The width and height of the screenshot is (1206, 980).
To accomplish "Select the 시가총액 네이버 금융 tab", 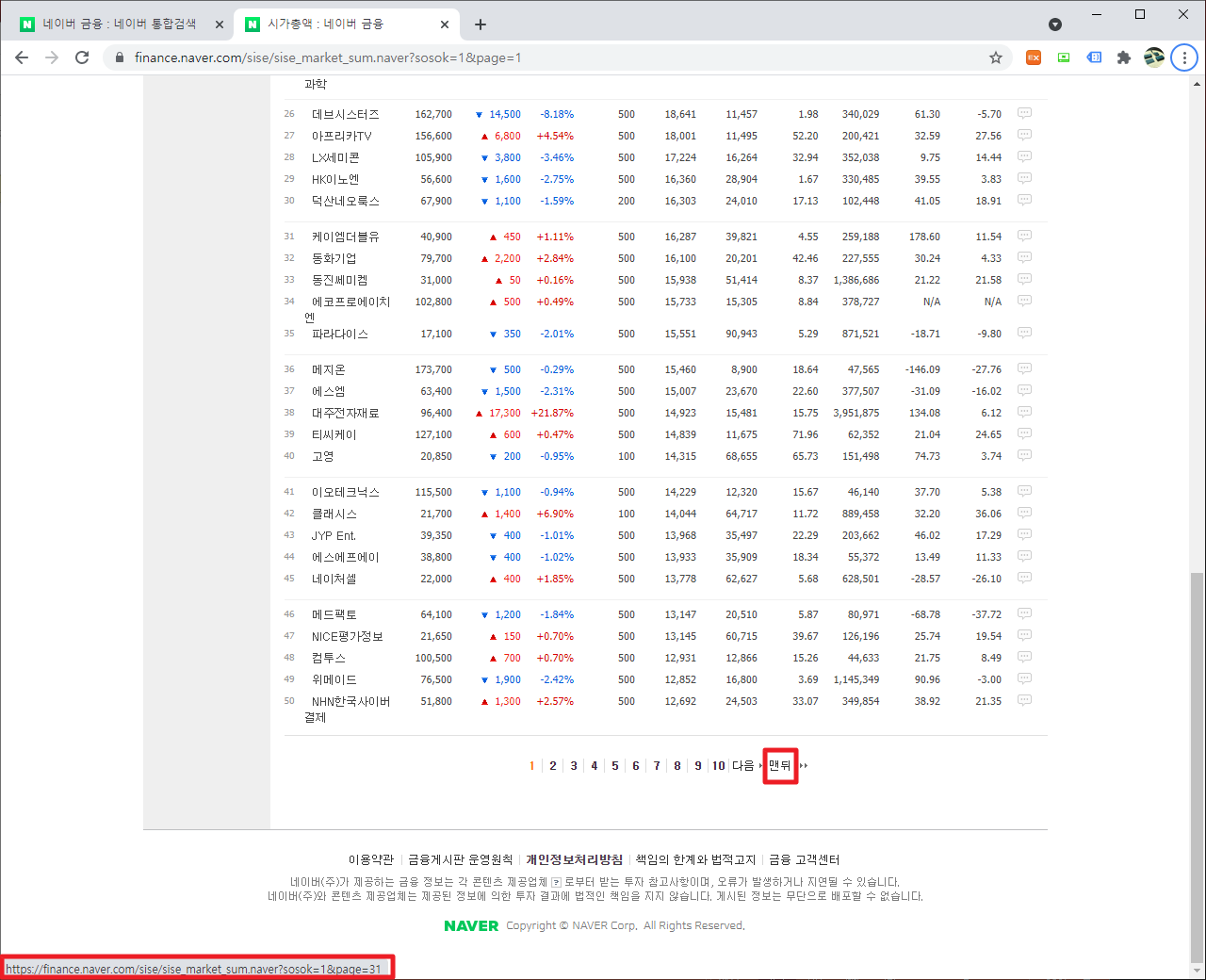I will coord(348,24).
